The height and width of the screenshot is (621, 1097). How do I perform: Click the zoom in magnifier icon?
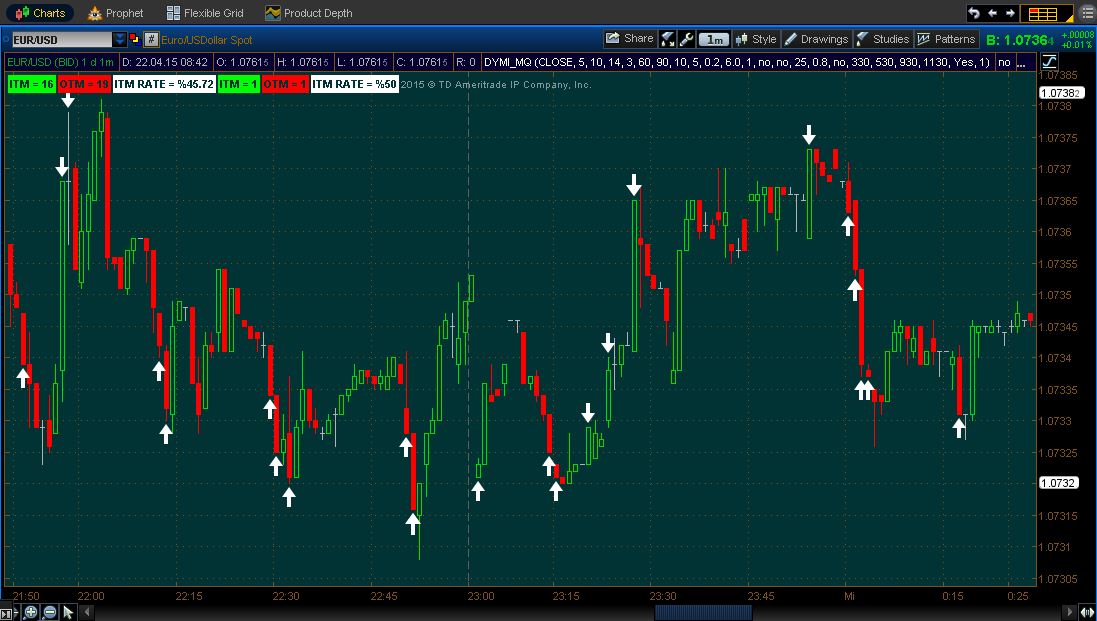pyautogui.click(x=31, y=612)
